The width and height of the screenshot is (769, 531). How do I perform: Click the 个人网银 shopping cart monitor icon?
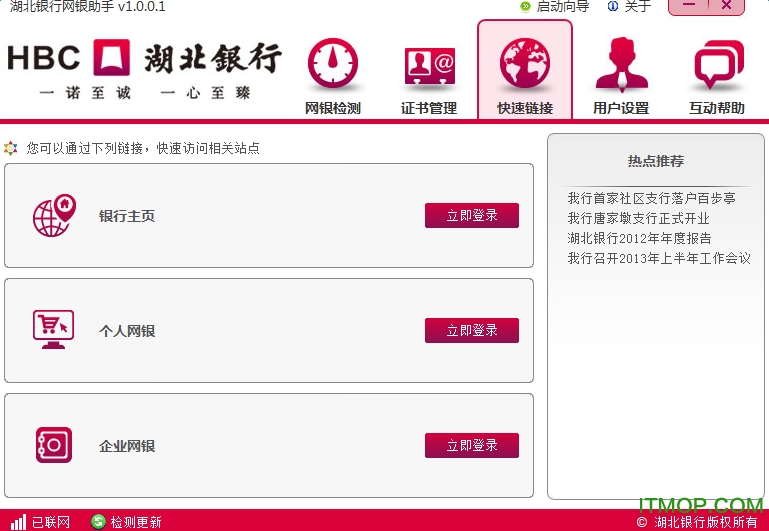54,330
